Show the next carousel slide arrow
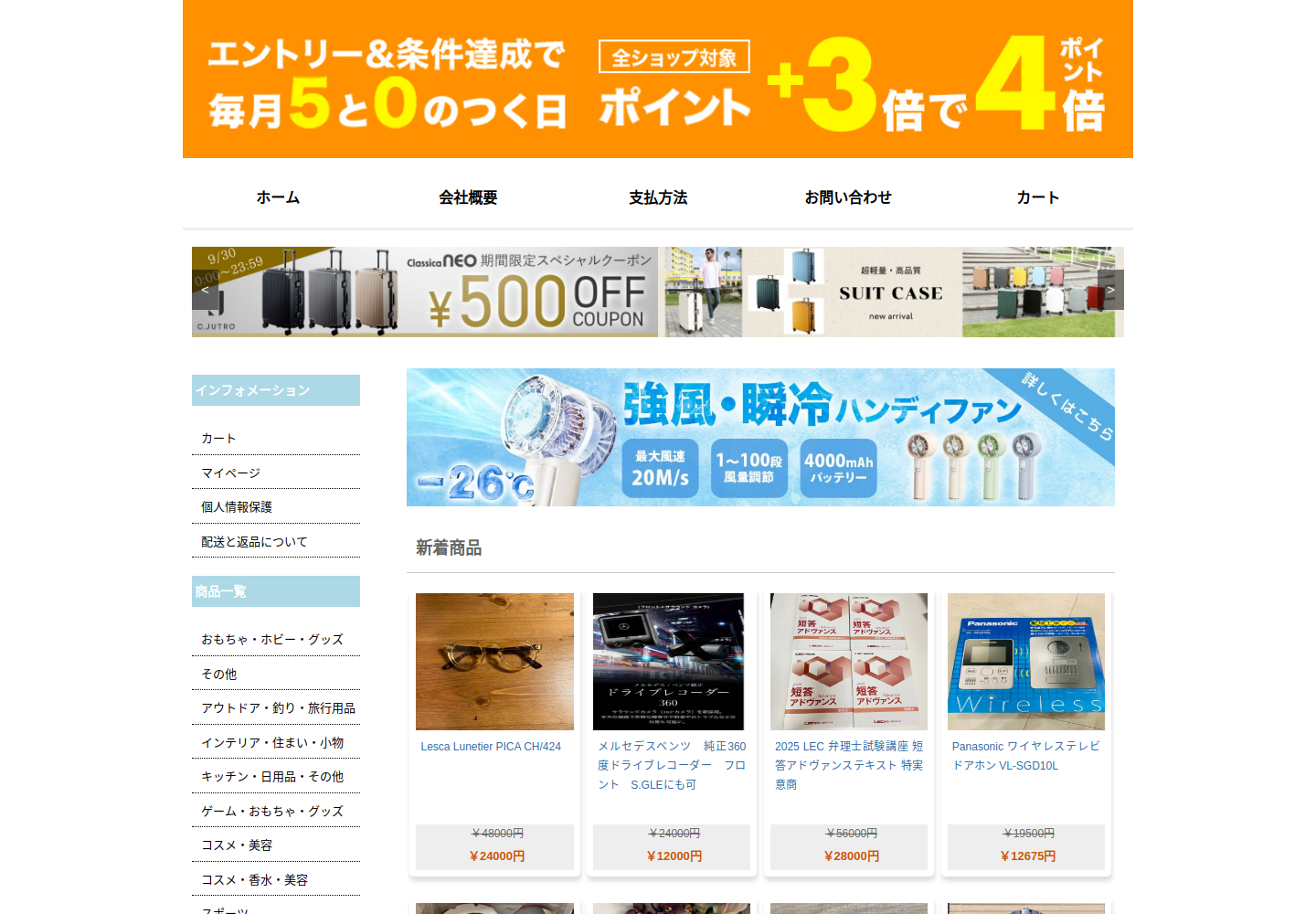 1110,290
